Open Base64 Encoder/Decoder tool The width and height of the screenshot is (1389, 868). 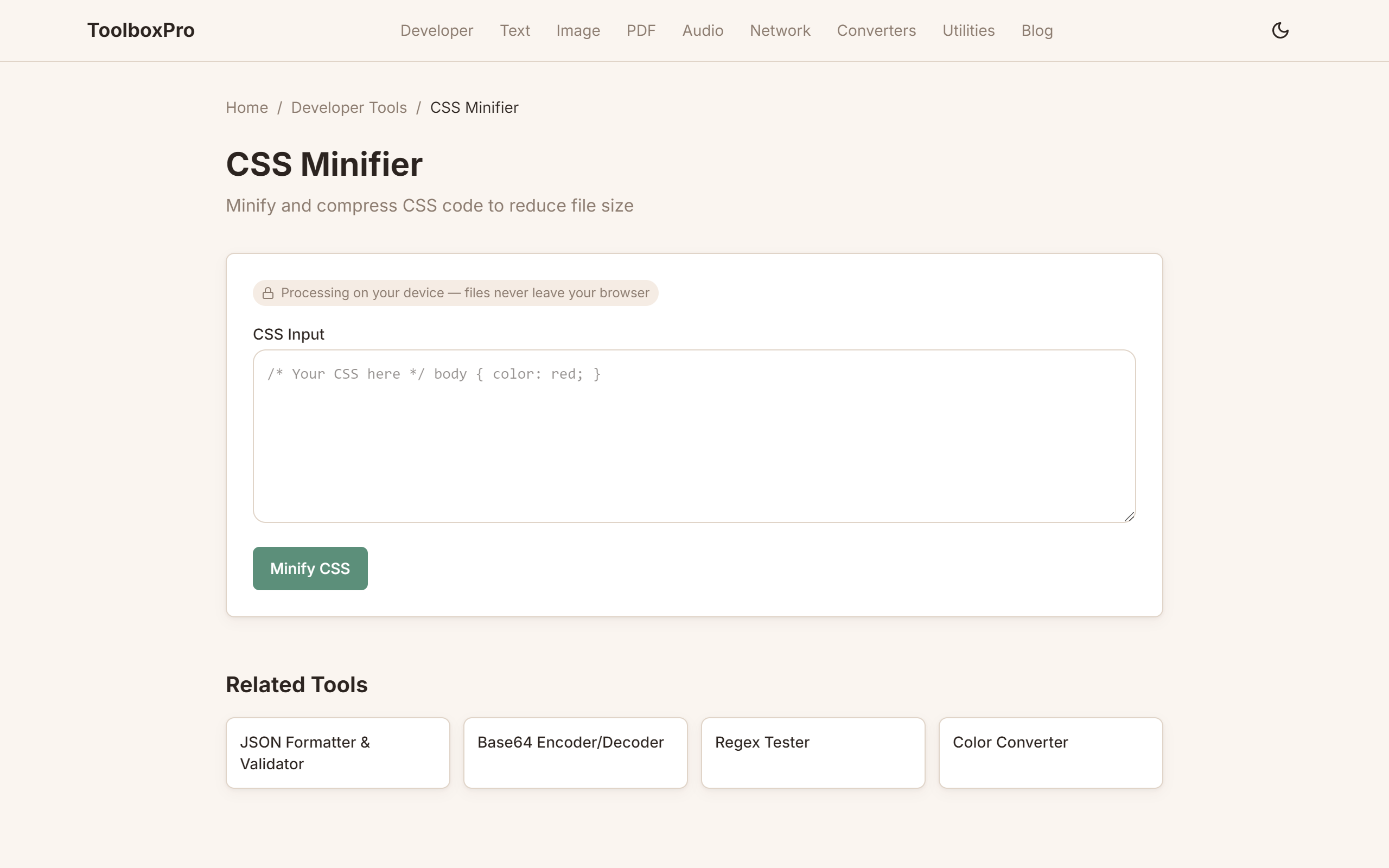(576, 752)
